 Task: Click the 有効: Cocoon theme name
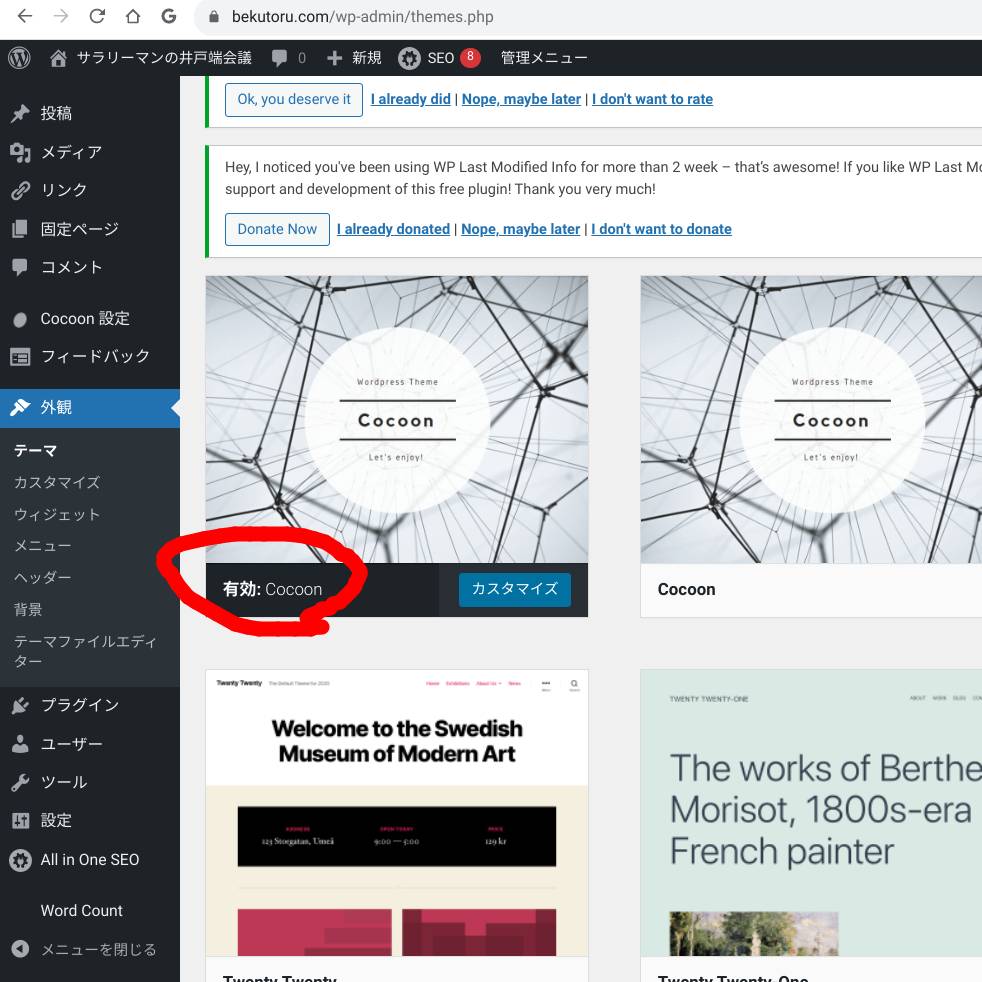coord(272,589)
